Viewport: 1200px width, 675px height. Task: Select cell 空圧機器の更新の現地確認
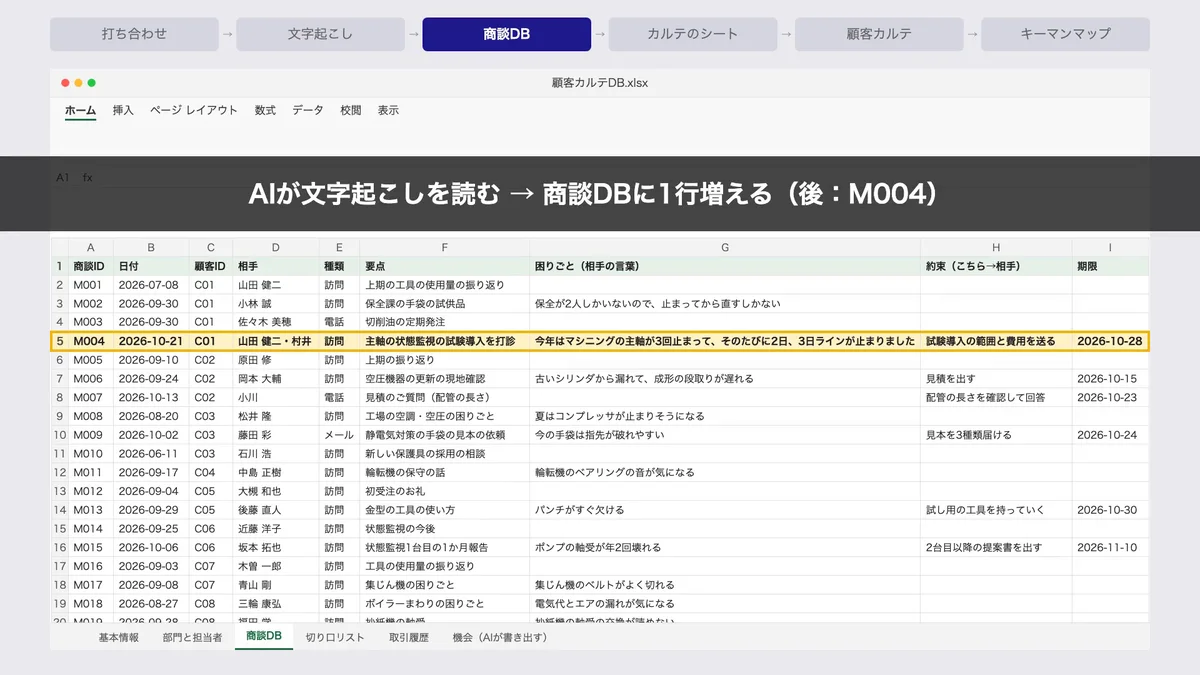click(445, 379)
